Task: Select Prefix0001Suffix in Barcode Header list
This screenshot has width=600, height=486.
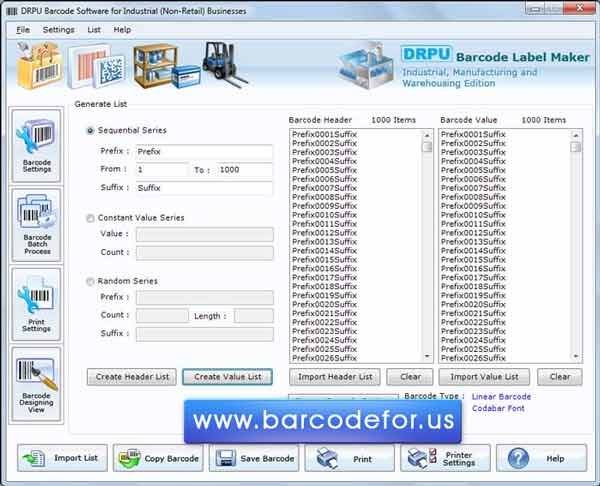Action: tap(324, 134)
